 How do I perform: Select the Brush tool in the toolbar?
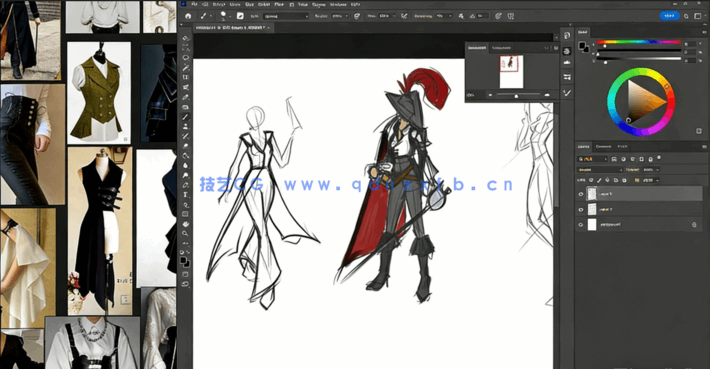(186, 117)
